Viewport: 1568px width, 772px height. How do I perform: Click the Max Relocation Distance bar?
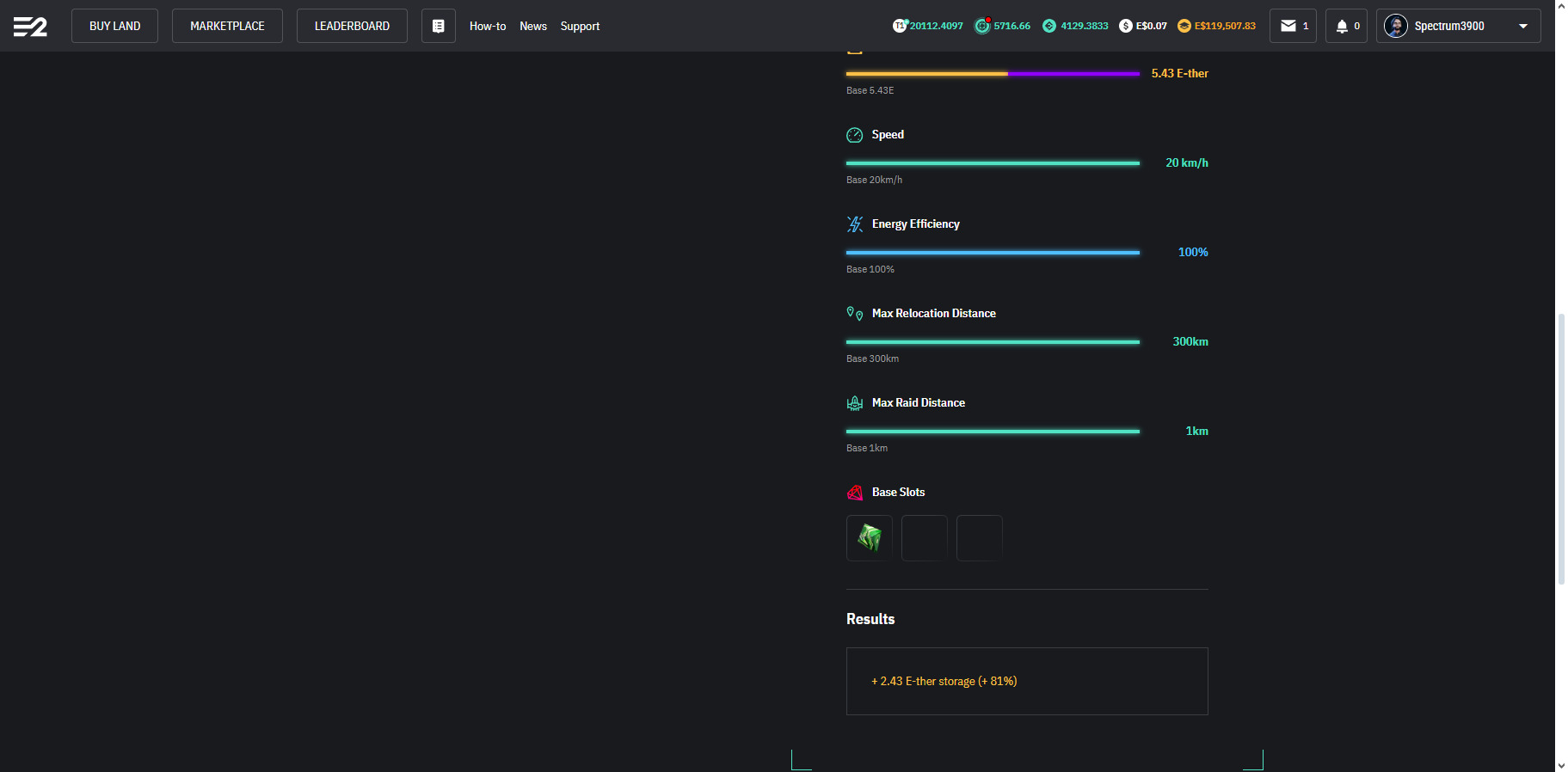pos(993,342)
